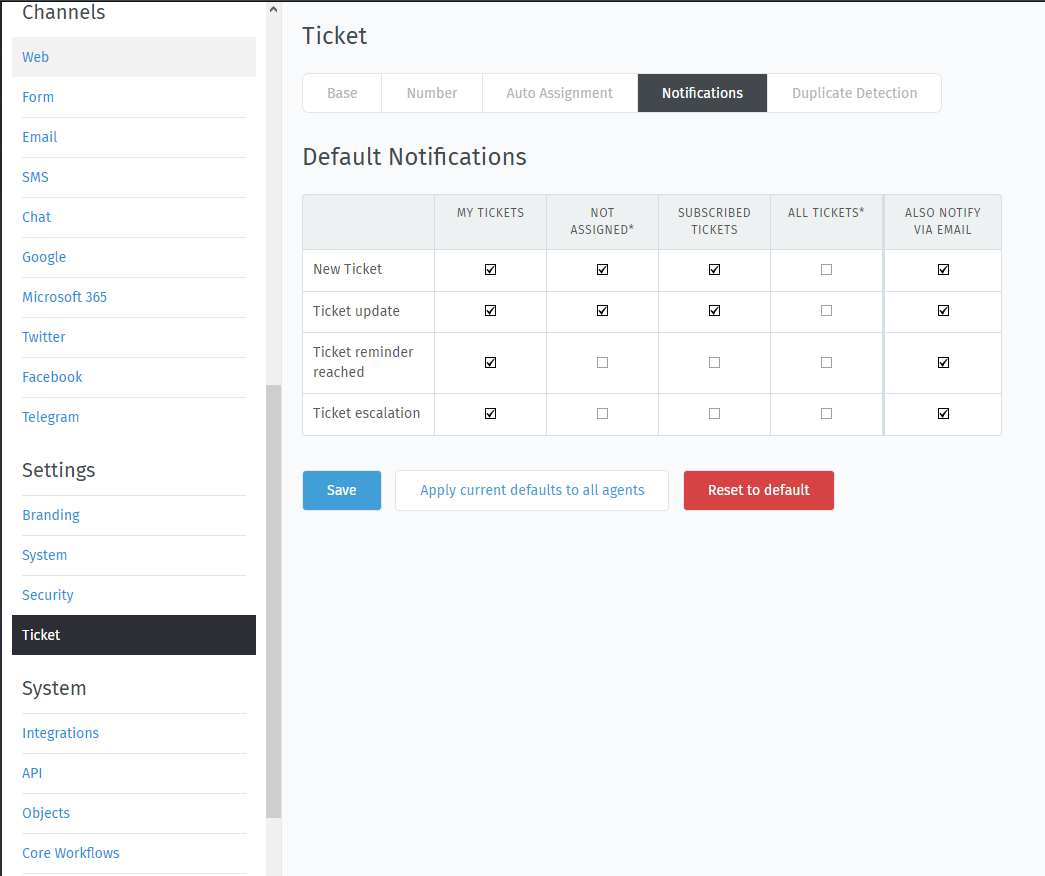This screenshot has height=876, width=1045.
Task: Enable All Tickets notifications for New Ticket
Action: click(x=826, y=269)
